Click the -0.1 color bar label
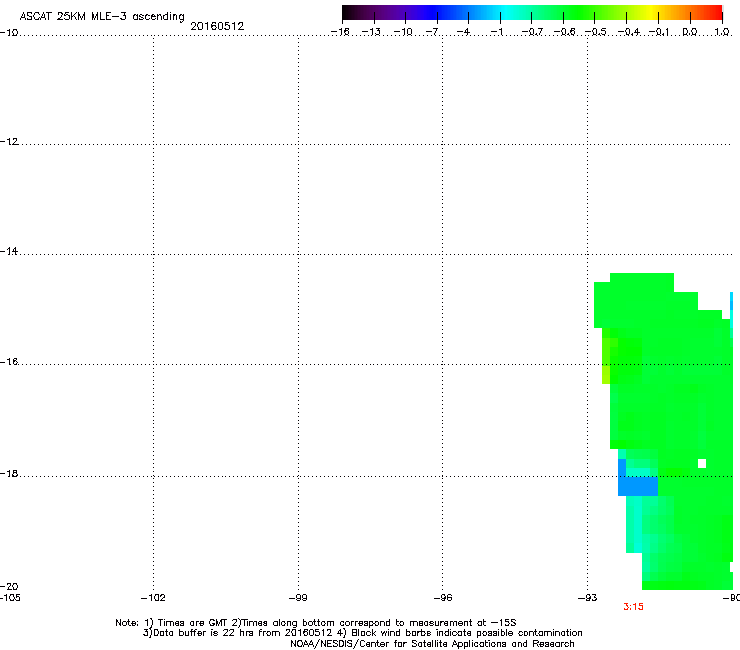Viewport: 740px width, 650px height. (659, 32)
